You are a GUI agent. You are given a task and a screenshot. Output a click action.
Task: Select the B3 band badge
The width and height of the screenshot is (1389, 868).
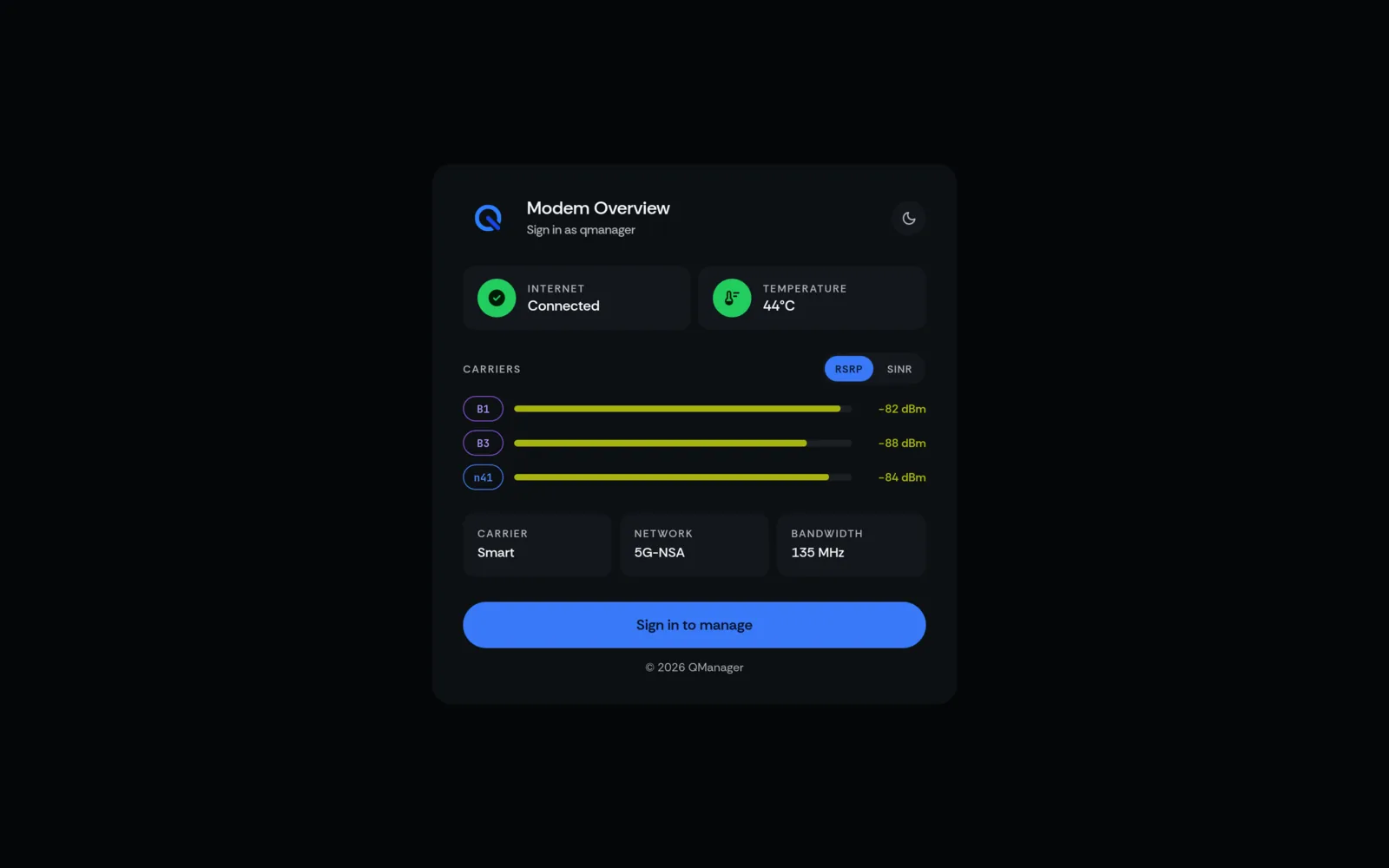483,443
